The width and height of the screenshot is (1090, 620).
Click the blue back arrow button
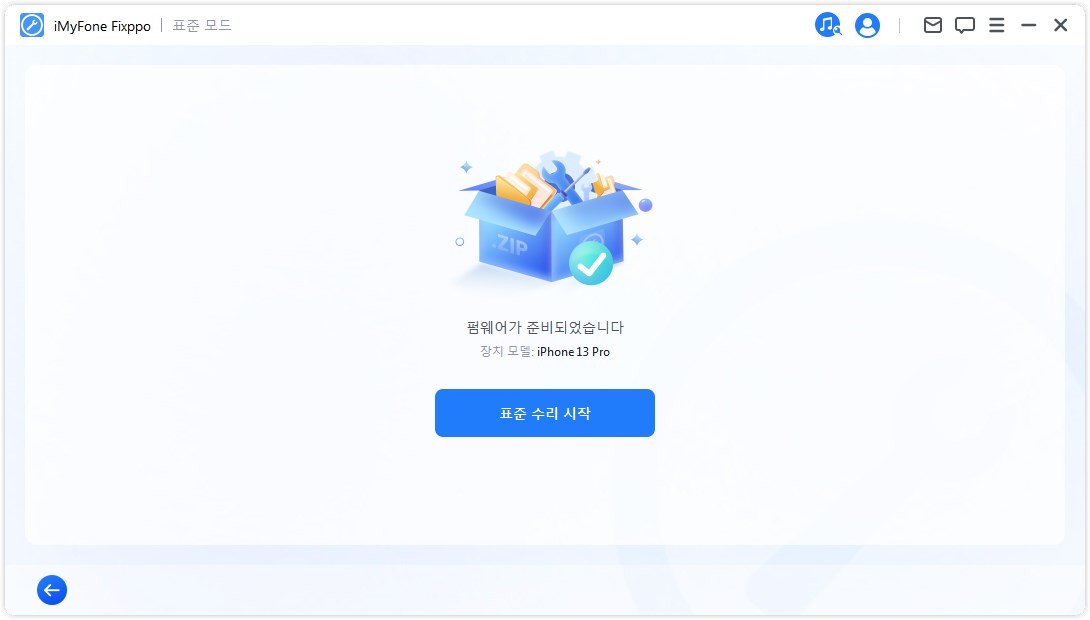pos(52,590)
